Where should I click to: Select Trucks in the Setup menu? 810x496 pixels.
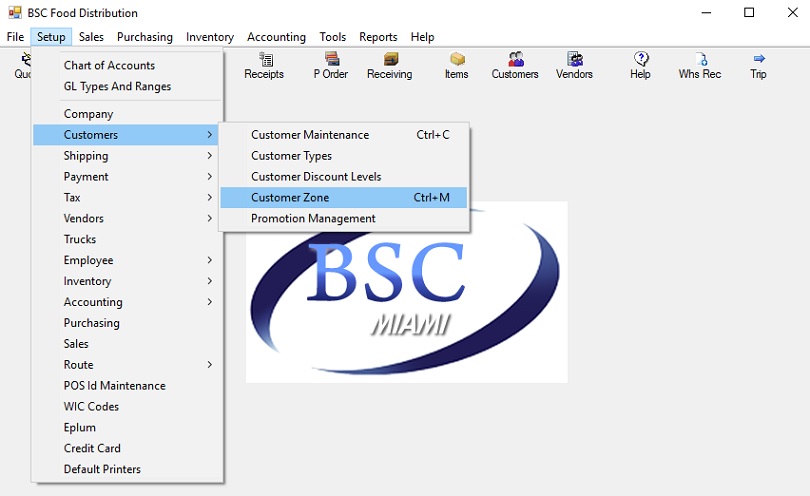(x=128, y=239)
